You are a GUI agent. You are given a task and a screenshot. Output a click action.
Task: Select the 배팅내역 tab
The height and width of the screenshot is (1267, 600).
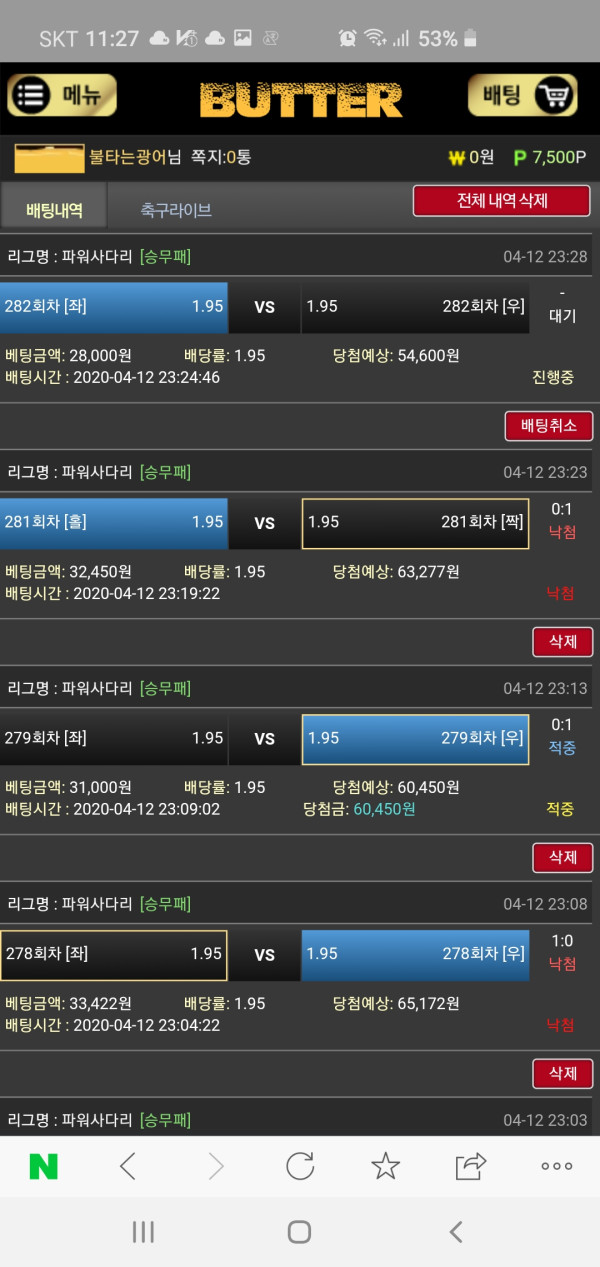tap(54, 210)
